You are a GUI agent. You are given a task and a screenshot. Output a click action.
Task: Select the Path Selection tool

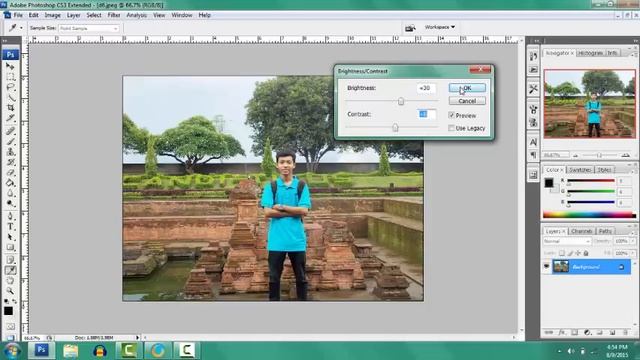pos(10,237)
